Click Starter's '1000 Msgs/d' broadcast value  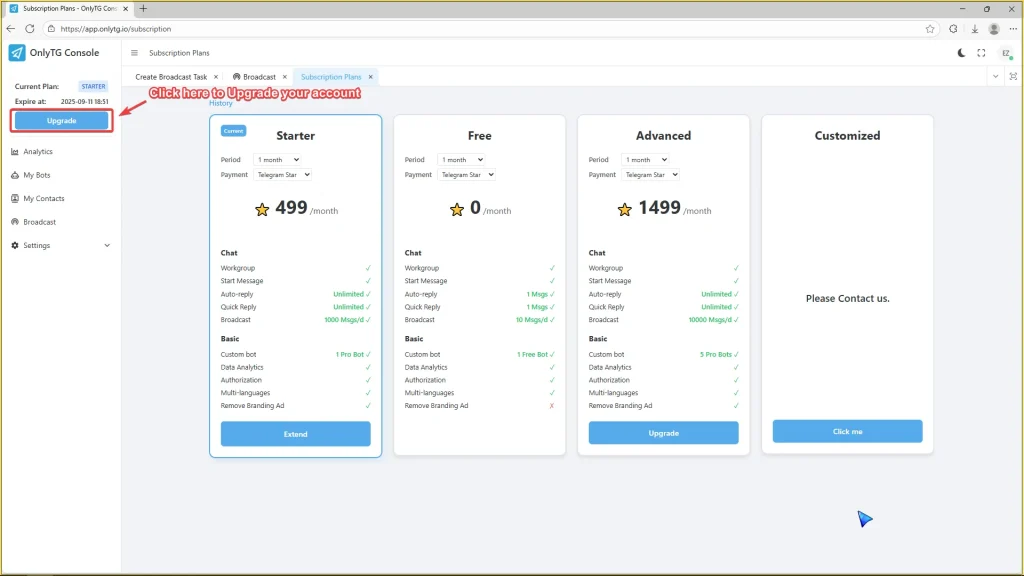(x=344, y=320)
